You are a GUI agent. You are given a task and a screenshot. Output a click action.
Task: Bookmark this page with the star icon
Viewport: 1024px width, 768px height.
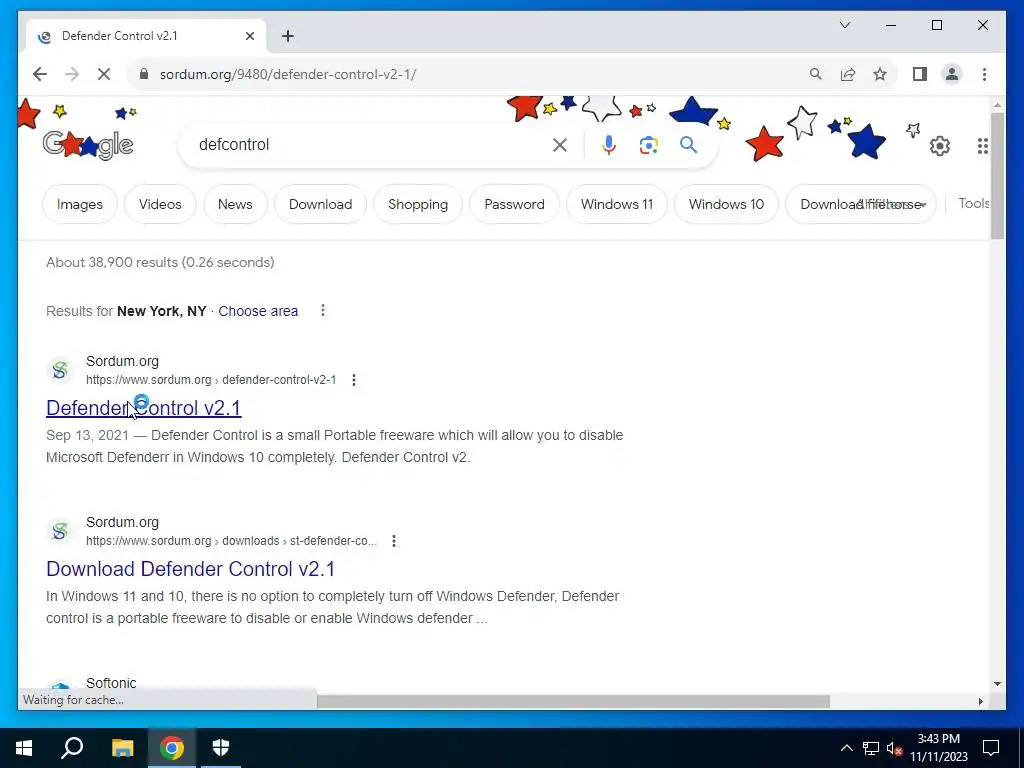(880, 74)
